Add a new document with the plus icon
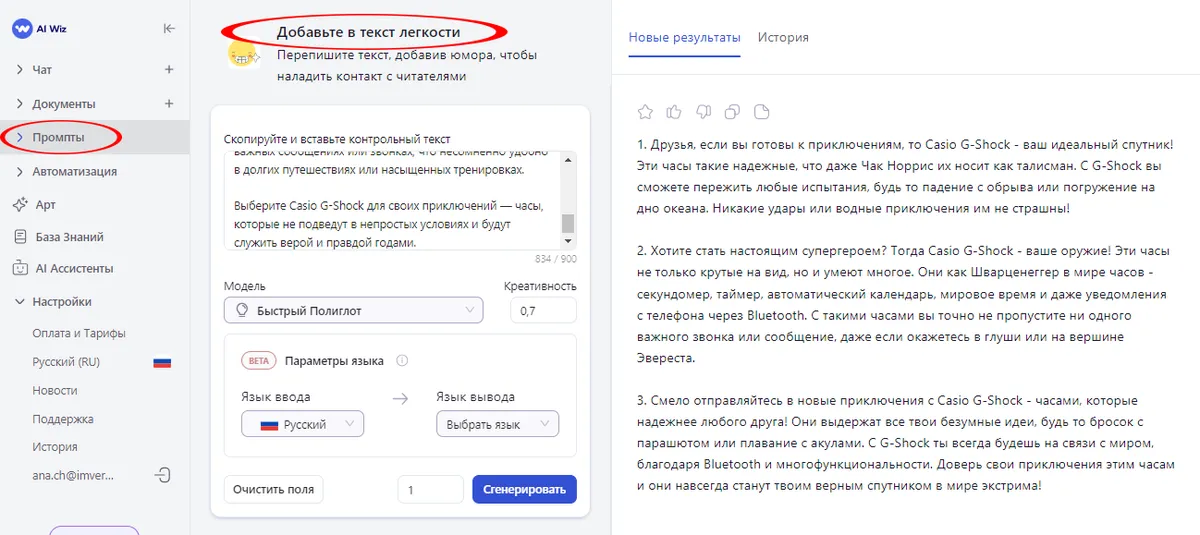Image resolution: width=1200 pixels, height=535 pixels. (169, 103)
